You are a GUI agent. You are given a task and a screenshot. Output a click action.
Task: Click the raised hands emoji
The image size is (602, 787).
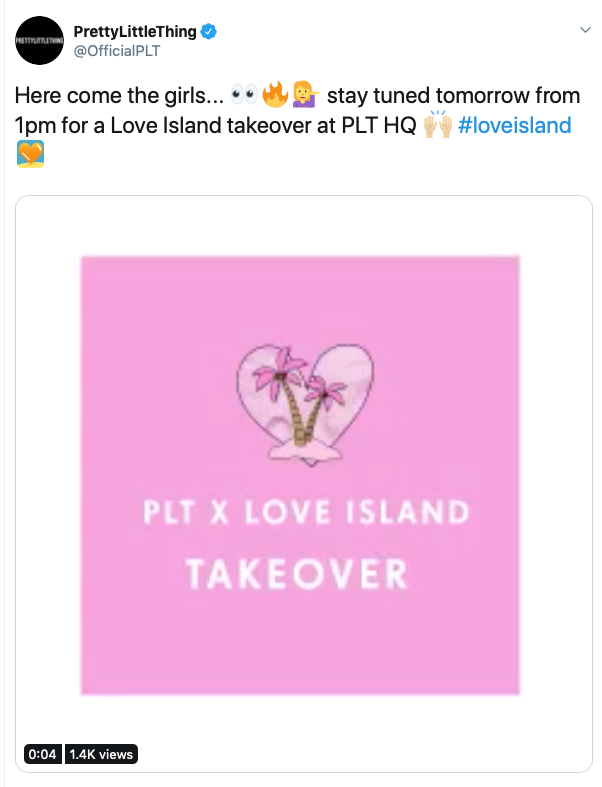438,124
